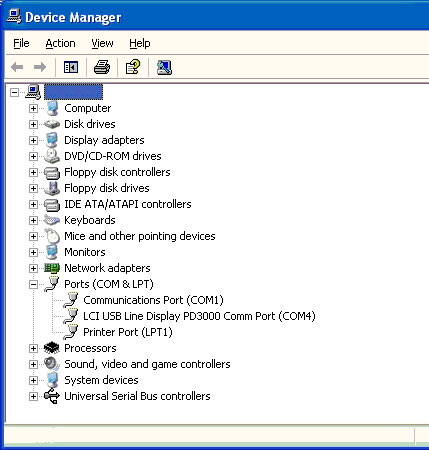Select the Printer Port (LPT1) entry
Image resolution: width=429 pixels, height=450 pixels.
(128, 332)
